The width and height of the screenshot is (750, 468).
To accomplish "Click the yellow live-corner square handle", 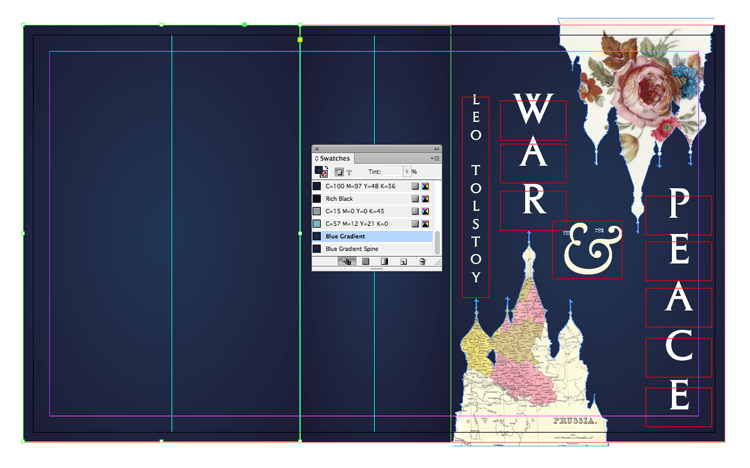I will (x=300, y=40).
